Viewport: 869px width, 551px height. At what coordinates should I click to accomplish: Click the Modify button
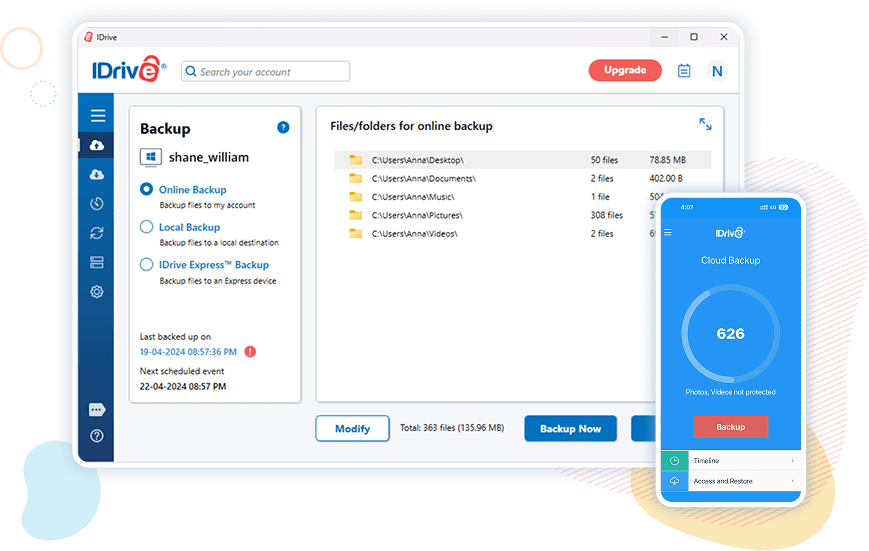(352, 428)
